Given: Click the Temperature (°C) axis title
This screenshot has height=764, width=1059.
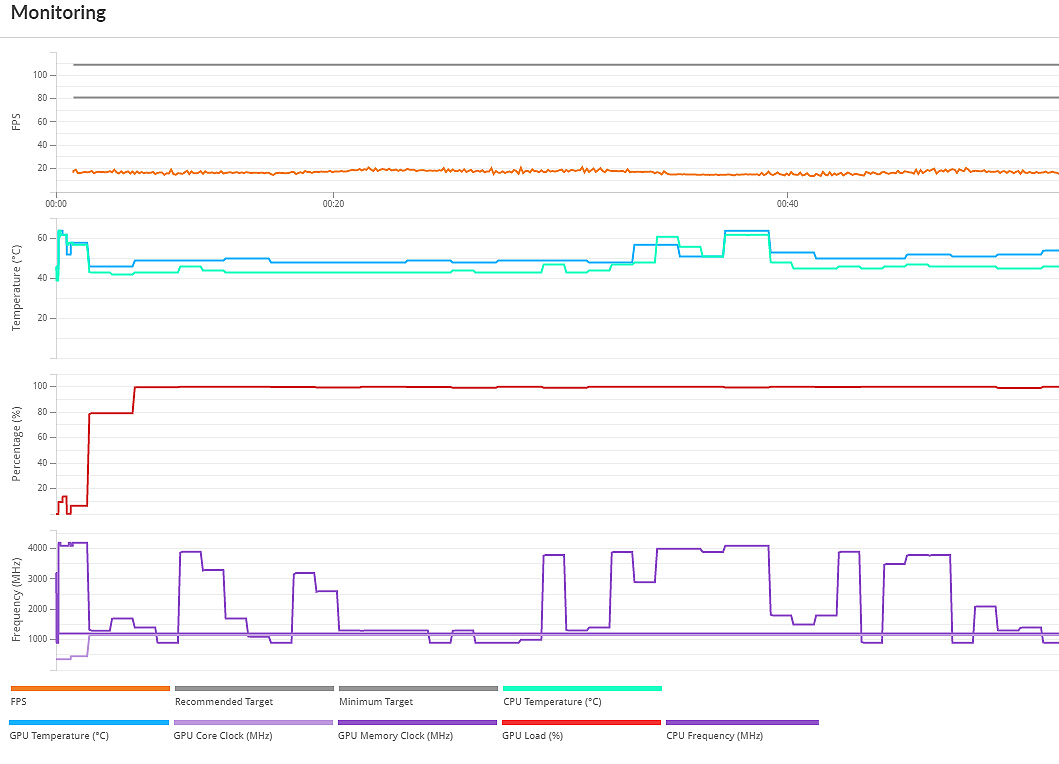Looking at the screenshot, I should click(x=16, y=288).
